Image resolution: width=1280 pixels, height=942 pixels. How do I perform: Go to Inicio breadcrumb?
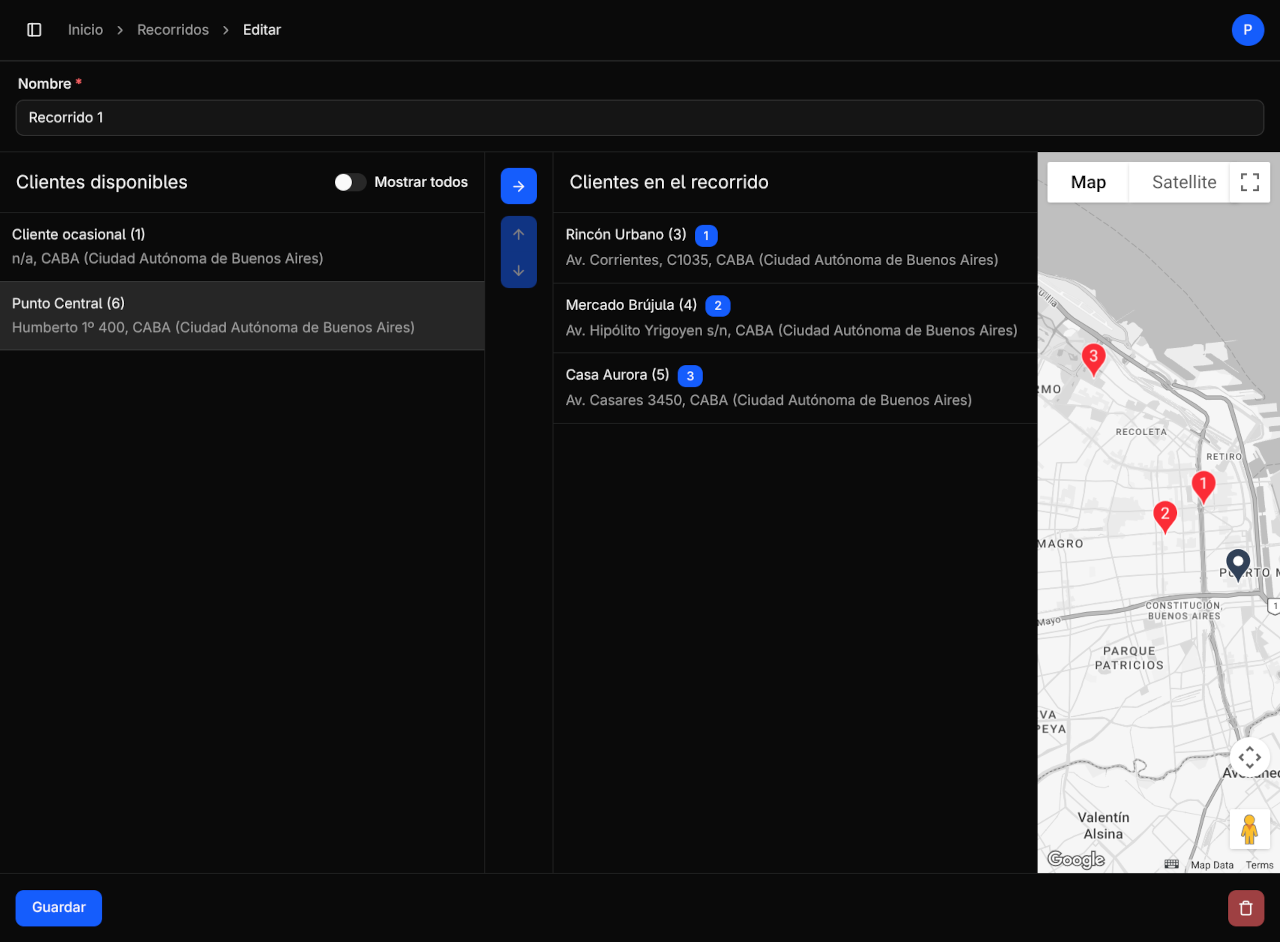(85, 30)
